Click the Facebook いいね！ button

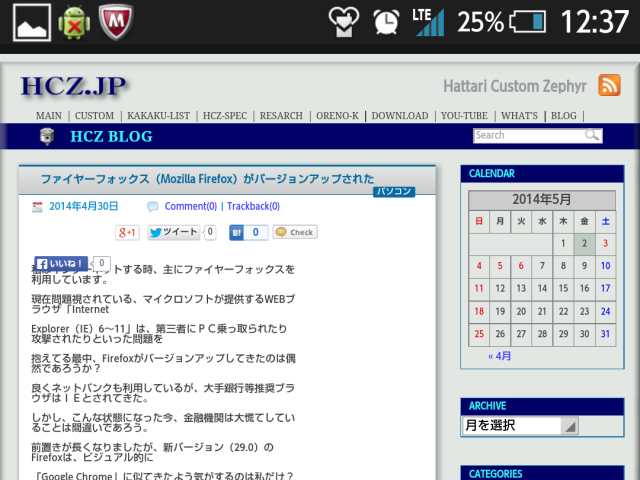click(x=61, y=264)
